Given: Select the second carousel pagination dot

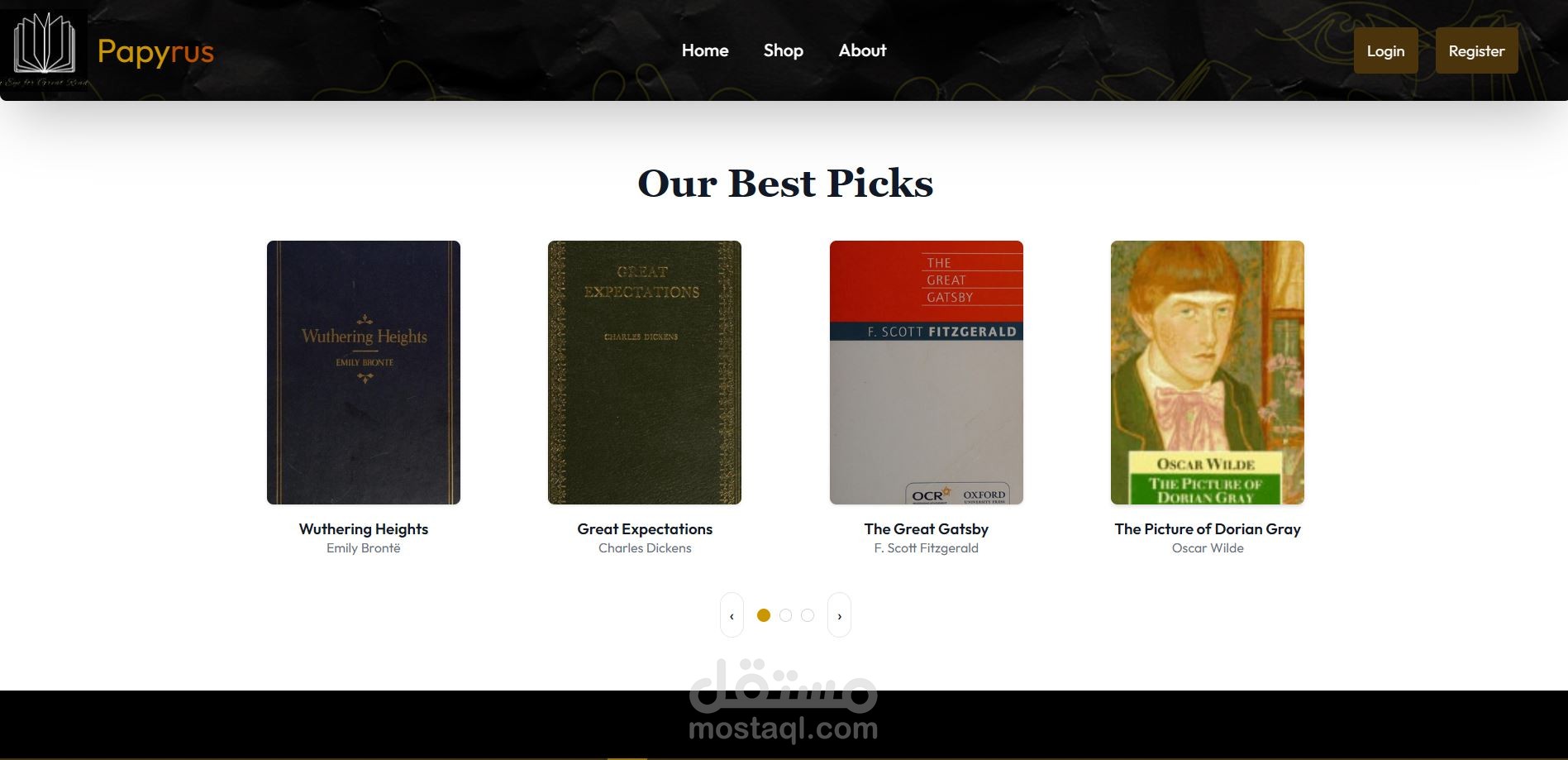Looking at the screenshot, I should tap(785, 615).
